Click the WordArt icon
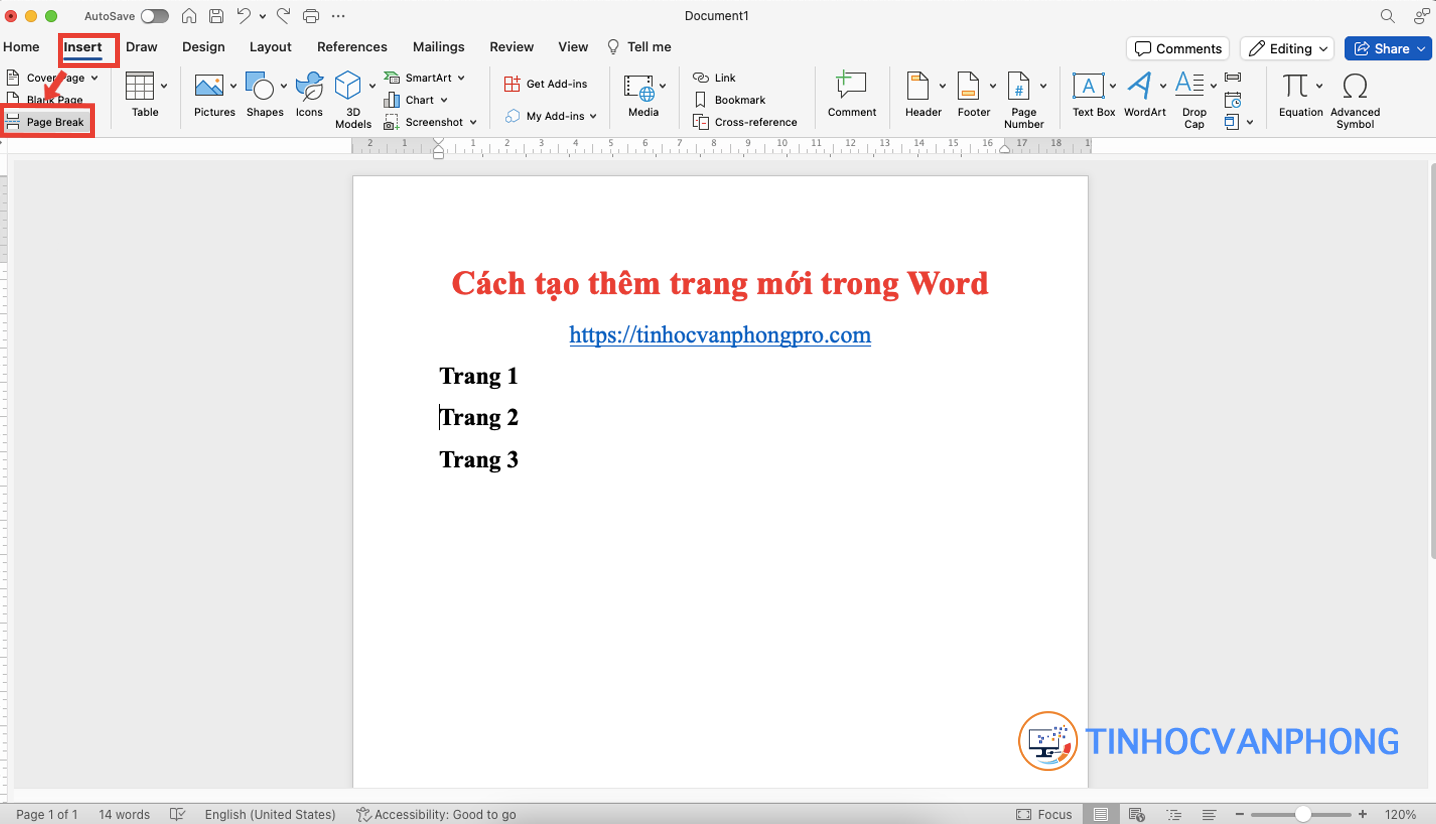This screenshot has height=824, width=1436. coord(1140,86)
